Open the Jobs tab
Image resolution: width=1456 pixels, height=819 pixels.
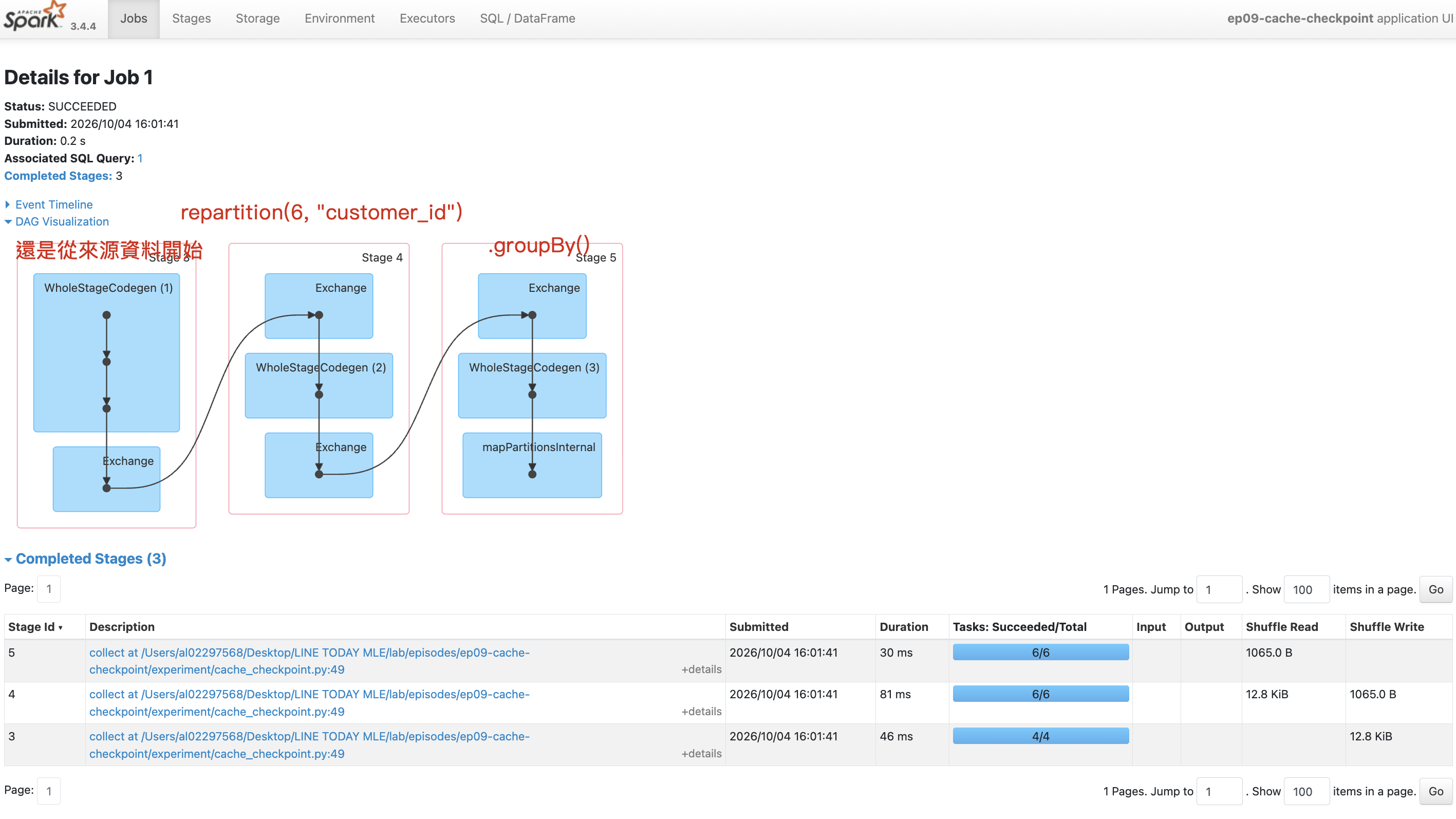coord(134,18)
